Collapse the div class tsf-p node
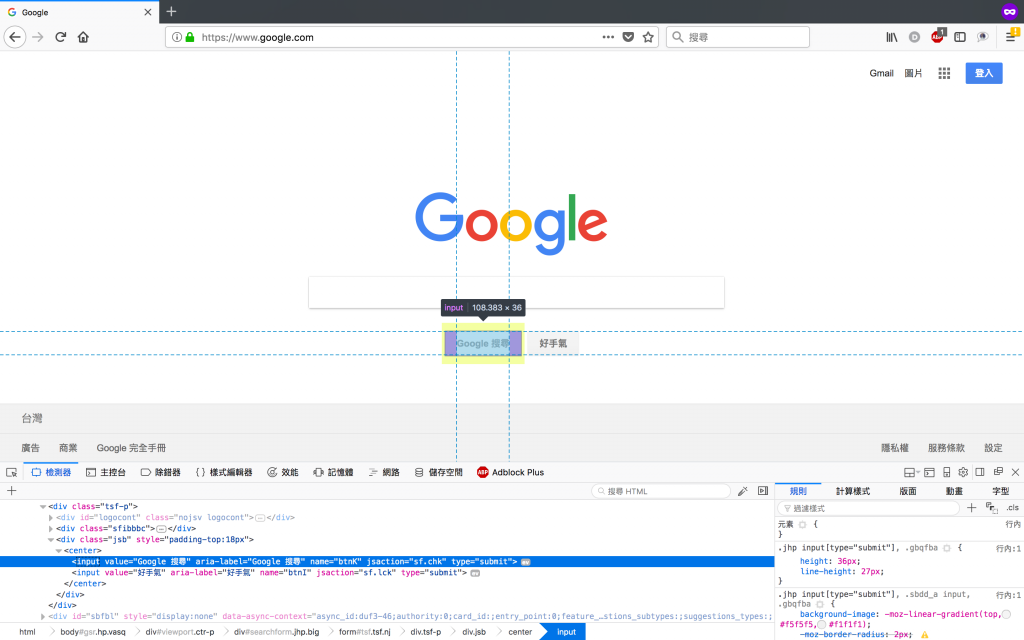 tap(43, 507)
